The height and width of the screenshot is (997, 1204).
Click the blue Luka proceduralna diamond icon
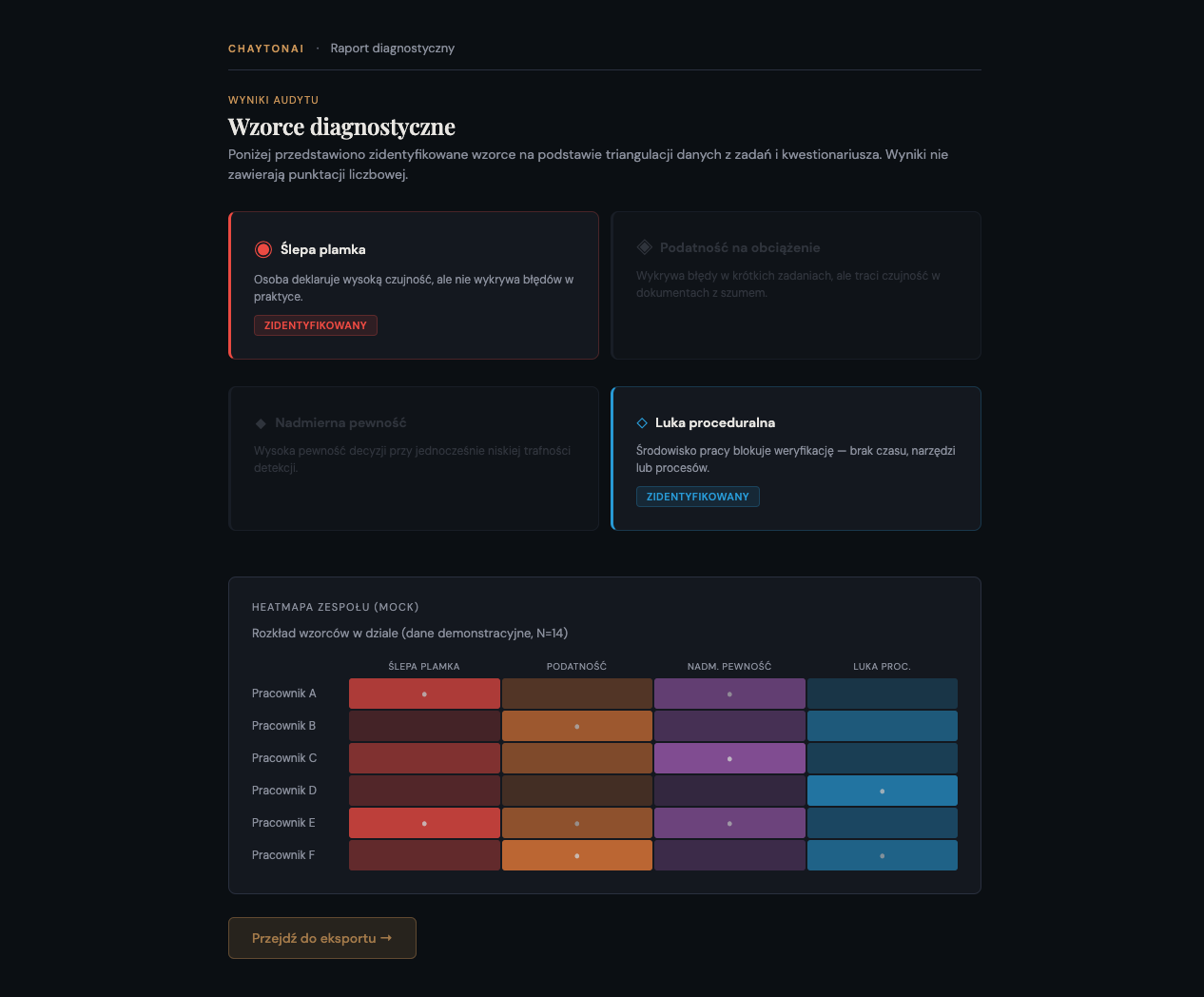tap(642, 422)
